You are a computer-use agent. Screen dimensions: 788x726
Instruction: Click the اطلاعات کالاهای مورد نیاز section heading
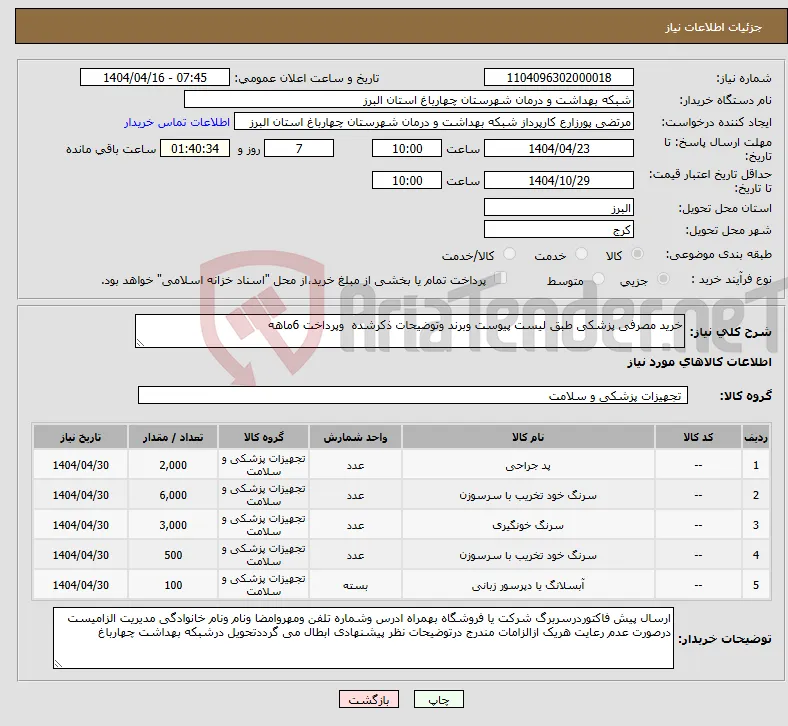coord(699,362)
